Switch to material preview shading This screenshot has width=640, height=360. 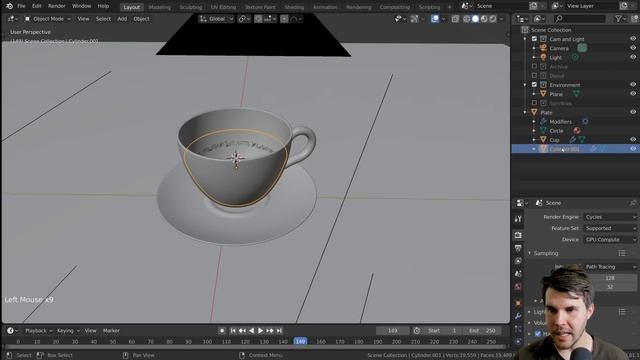pos(484,19)
